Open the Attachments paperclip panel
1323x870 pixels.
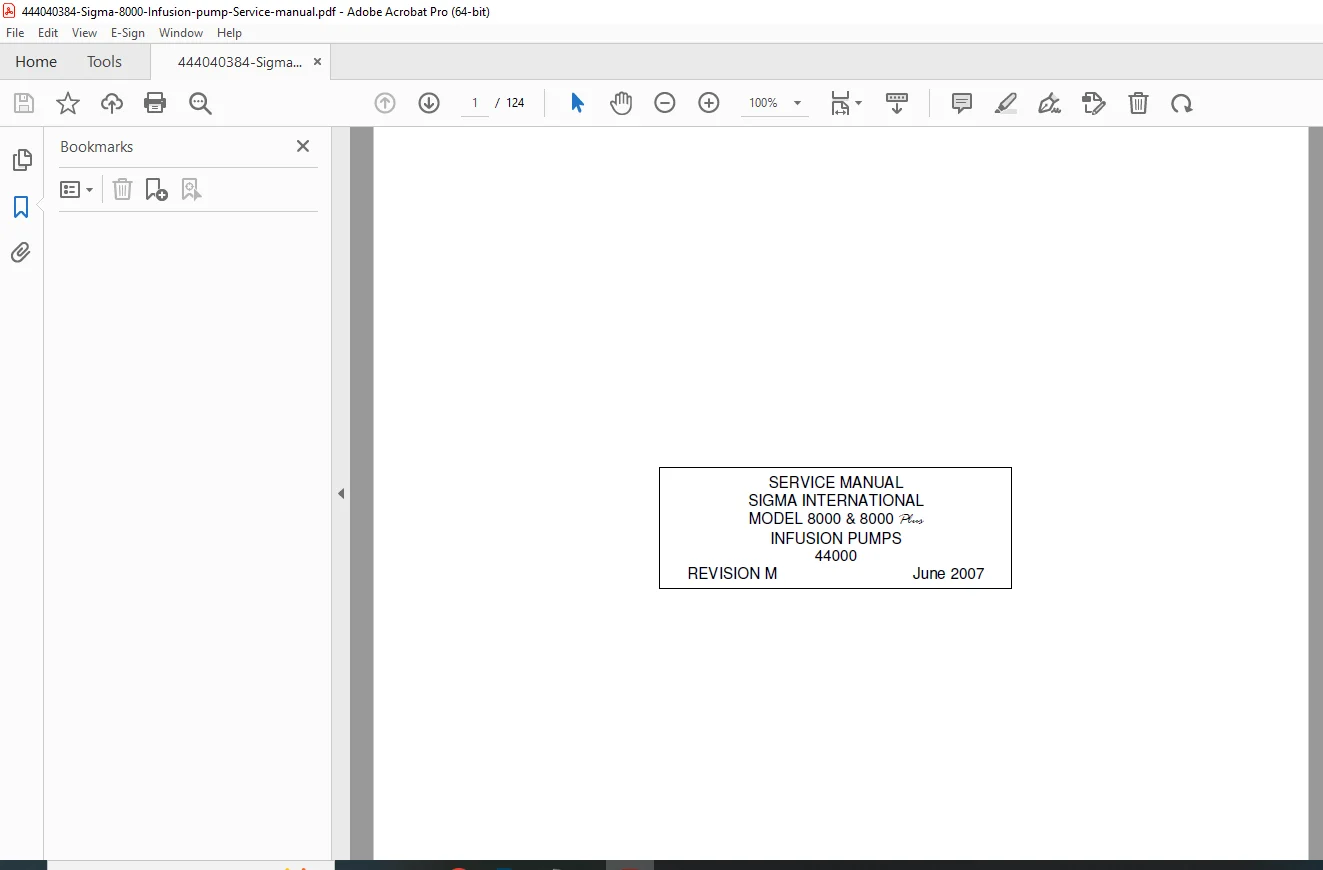point(21,252)
